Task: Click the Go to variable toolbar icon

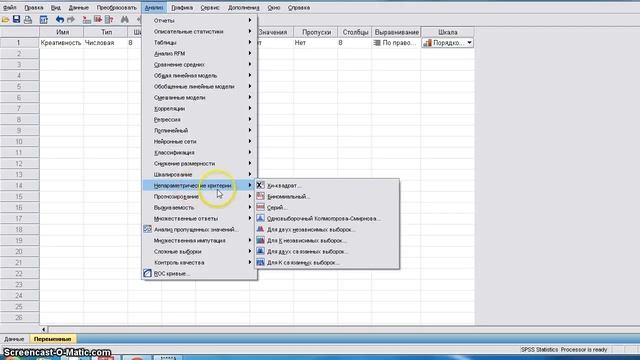Action: click(x=98, y=20)
